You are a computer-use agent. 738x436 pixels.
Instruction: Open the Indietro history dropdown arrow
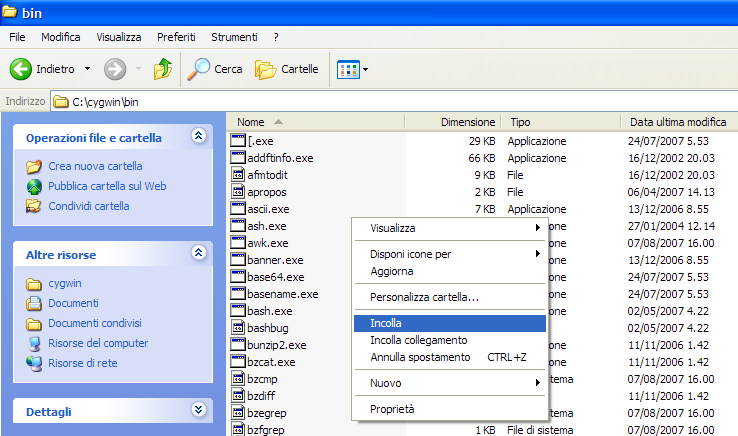point(88,69)
